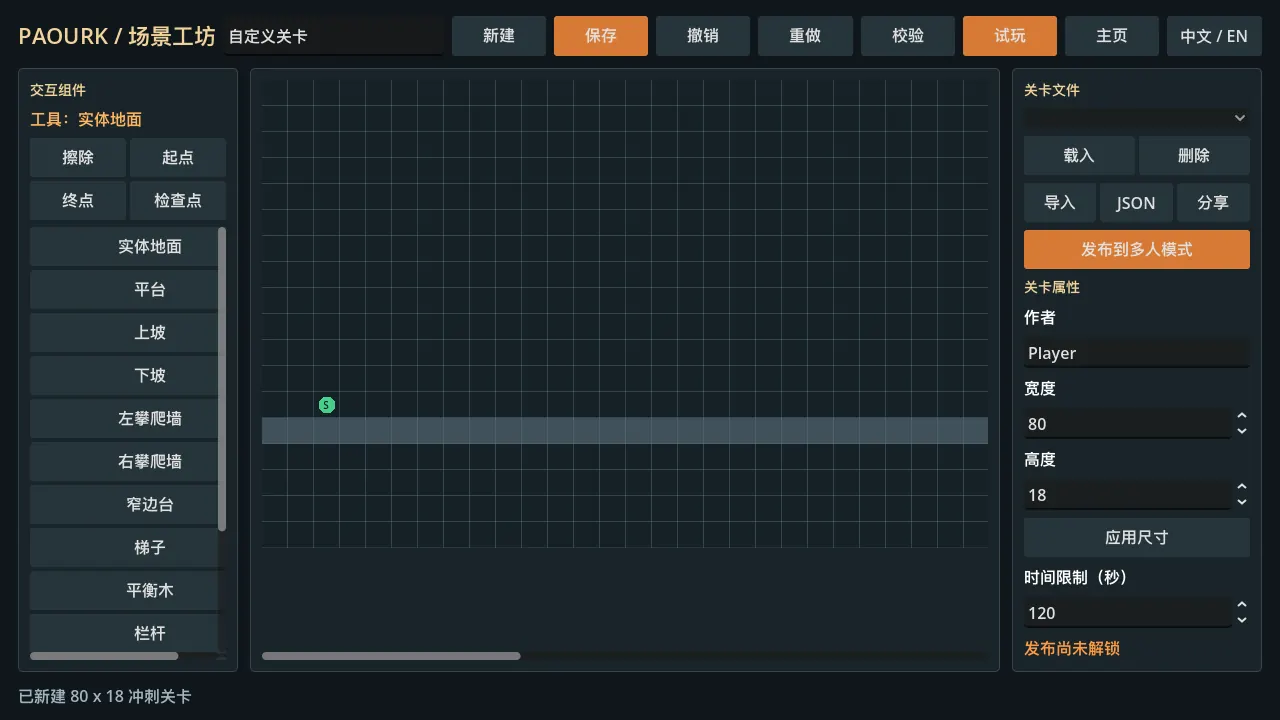1280x720 pixels.
Task: Decrease 宽度 width with down arrow
Action: coord(1242,431)
